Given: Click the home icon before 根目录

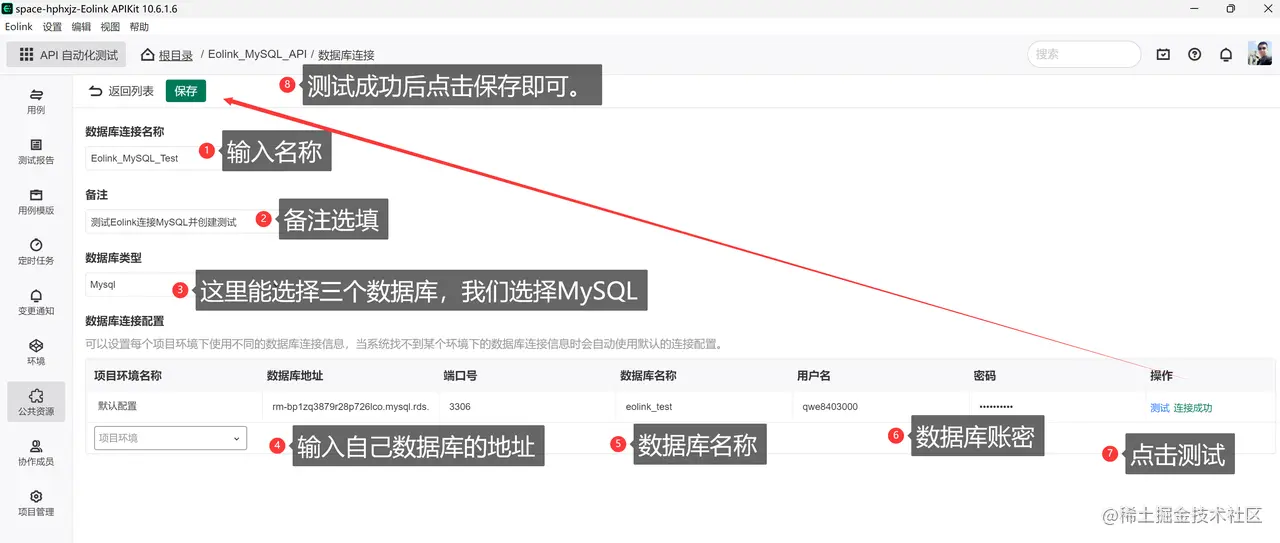Looking at the screenshot, I should (148, 54).
